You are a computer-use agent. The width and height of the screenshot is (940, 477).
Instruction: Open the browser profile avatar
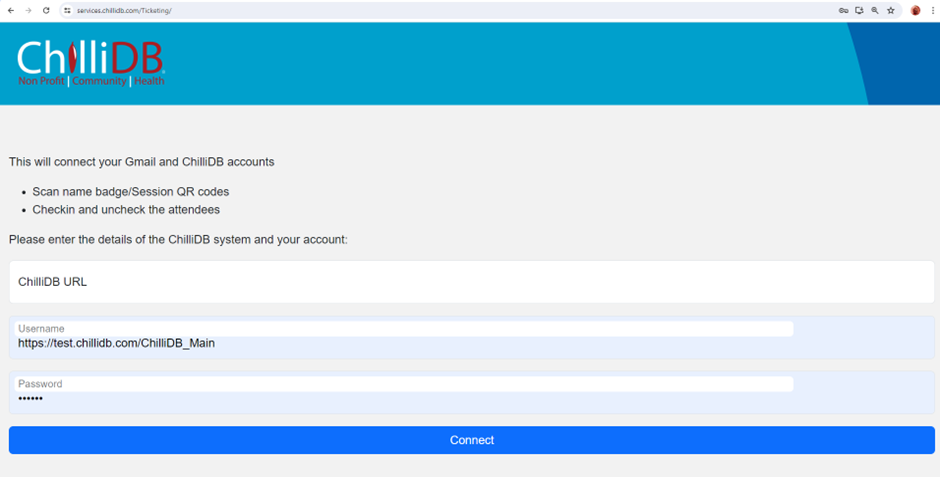[x=915, y=10]
